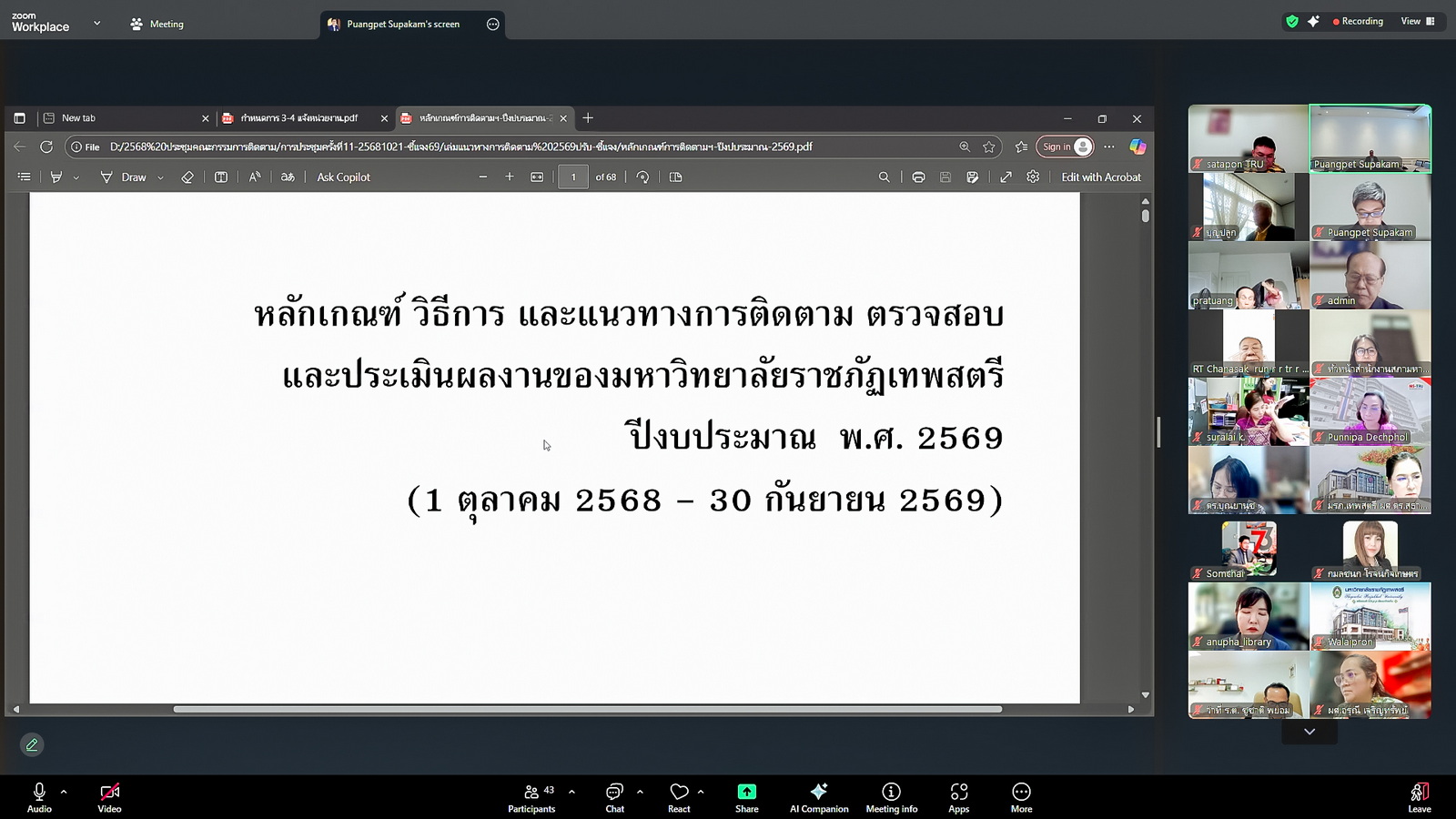Rotate the PDF page
1456x819 pixels.
pyautogui.click(x=642, y=177)
